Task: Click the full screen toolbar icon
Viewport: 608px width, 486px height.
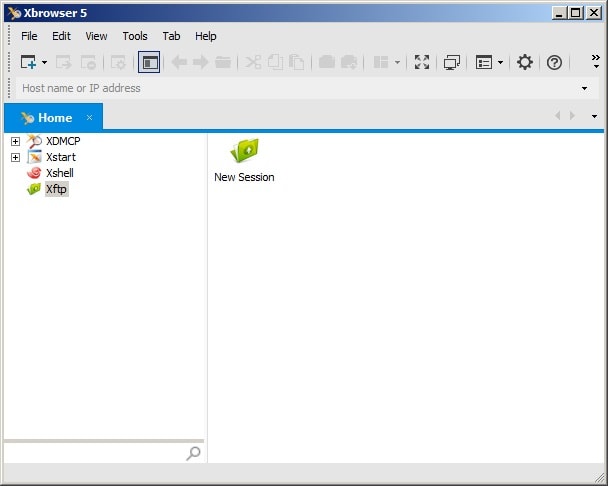Action: point(422,62)
